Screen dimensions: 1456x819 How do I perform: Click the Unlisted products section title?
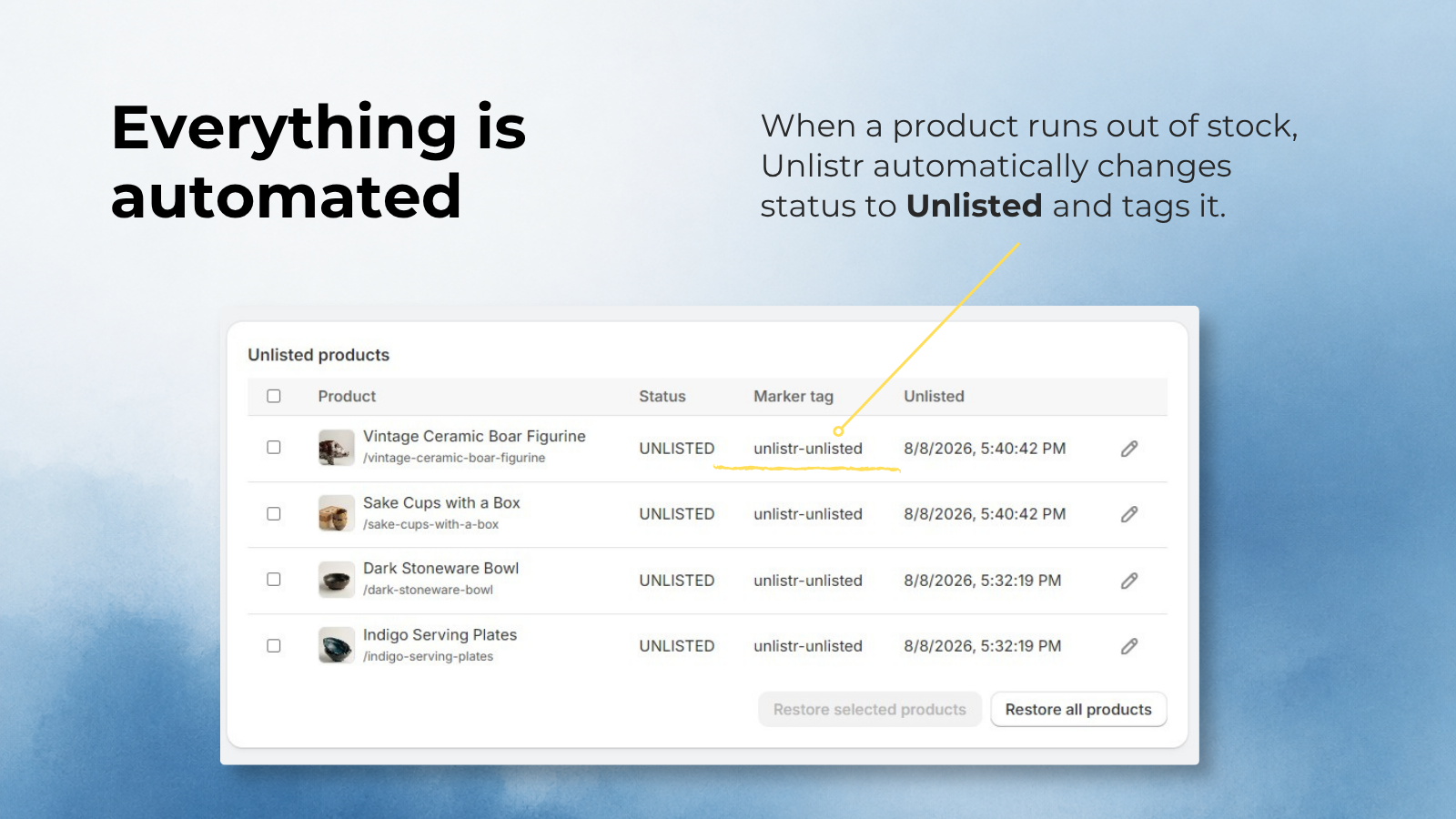(x=318, y=355)
